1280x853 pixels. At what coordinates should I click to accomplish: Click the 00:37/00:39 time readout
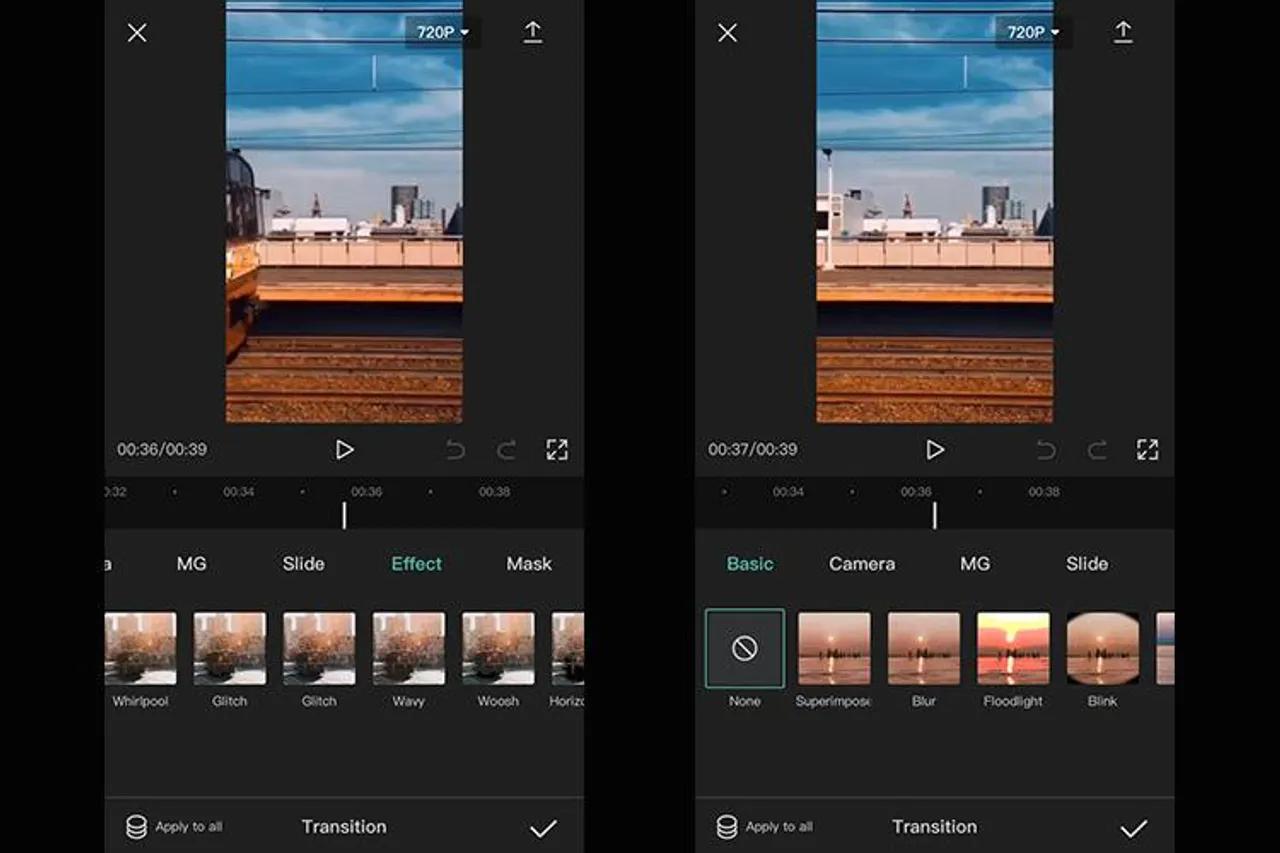pyautogui.click(x=753, y=450)
